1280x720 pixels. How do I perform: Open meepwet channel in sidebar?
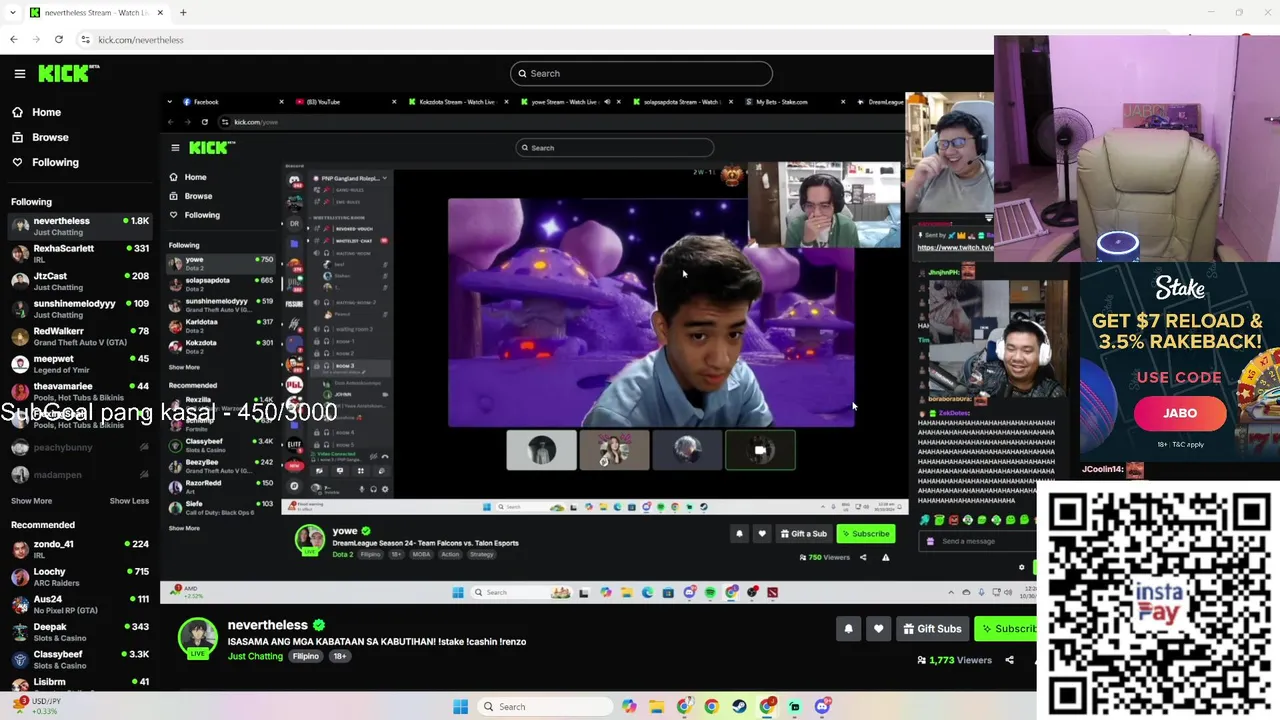(x=80, y=364)
